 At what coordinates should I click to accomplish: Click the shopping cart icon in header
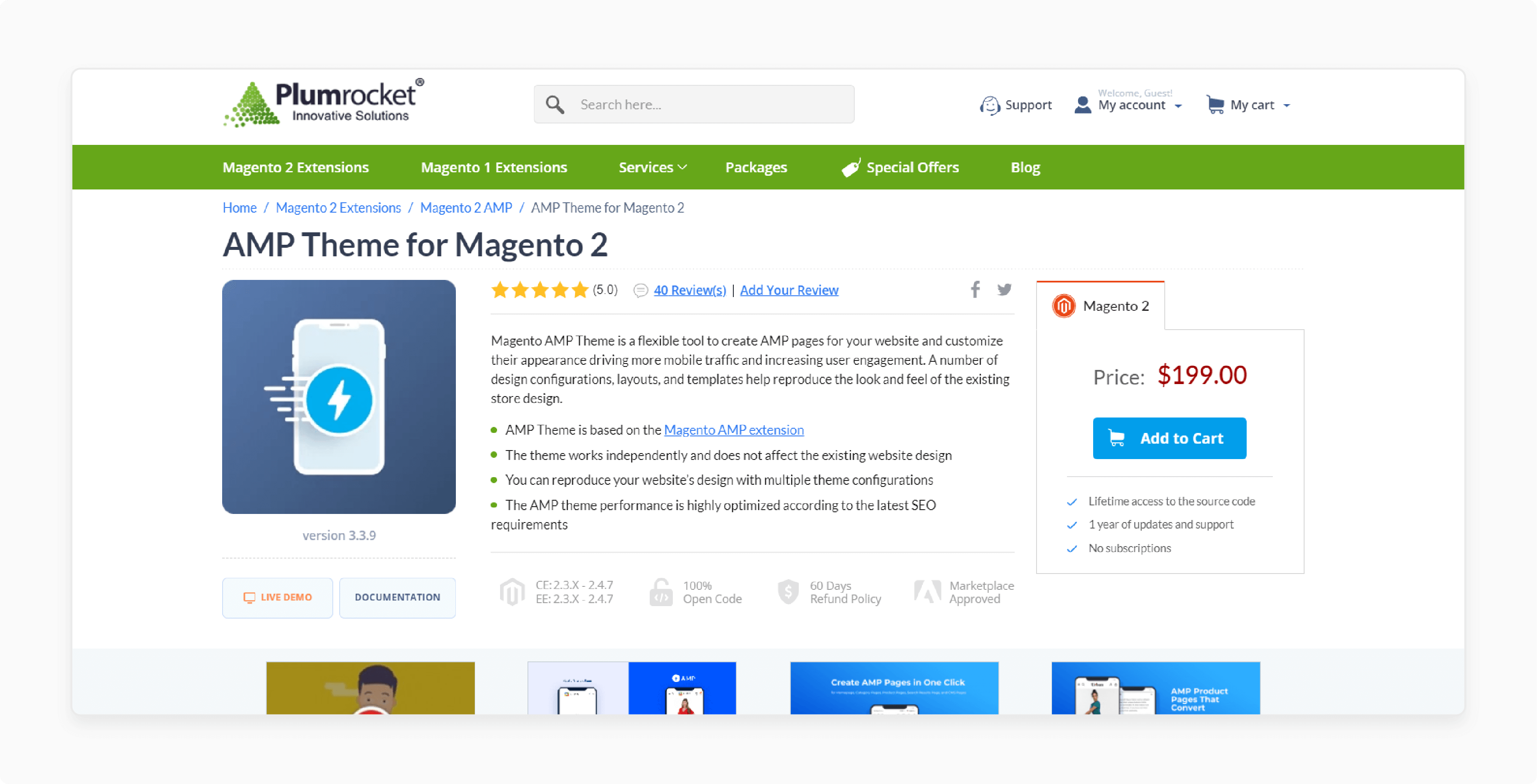point(1215,104)
